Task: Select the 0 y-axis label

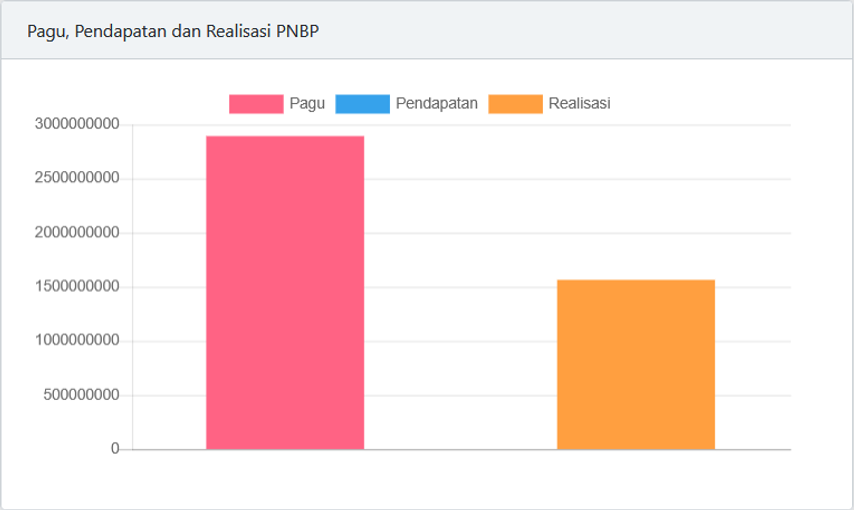Action: (x=115, y=449)
